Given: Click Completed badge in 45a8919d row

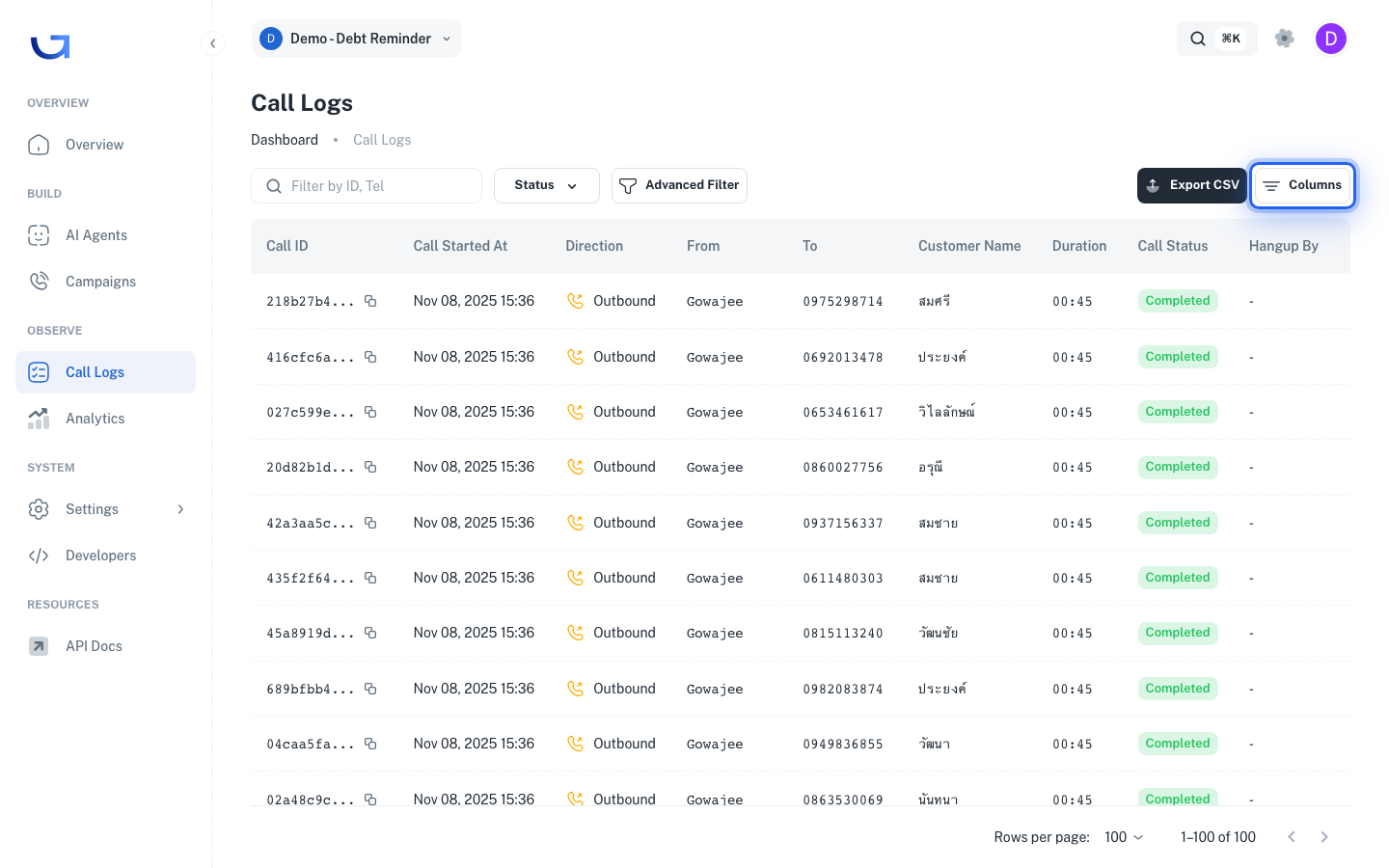Looking at the screenshot, I should (1178, 633).
